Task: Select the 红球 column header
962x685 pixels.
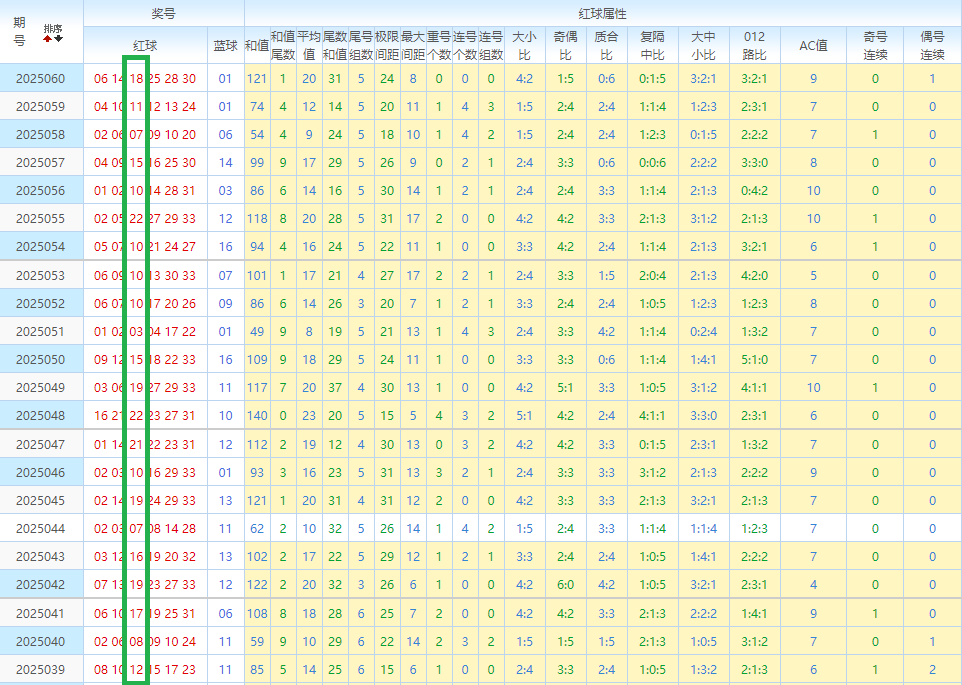Action: tap(145, 45)
